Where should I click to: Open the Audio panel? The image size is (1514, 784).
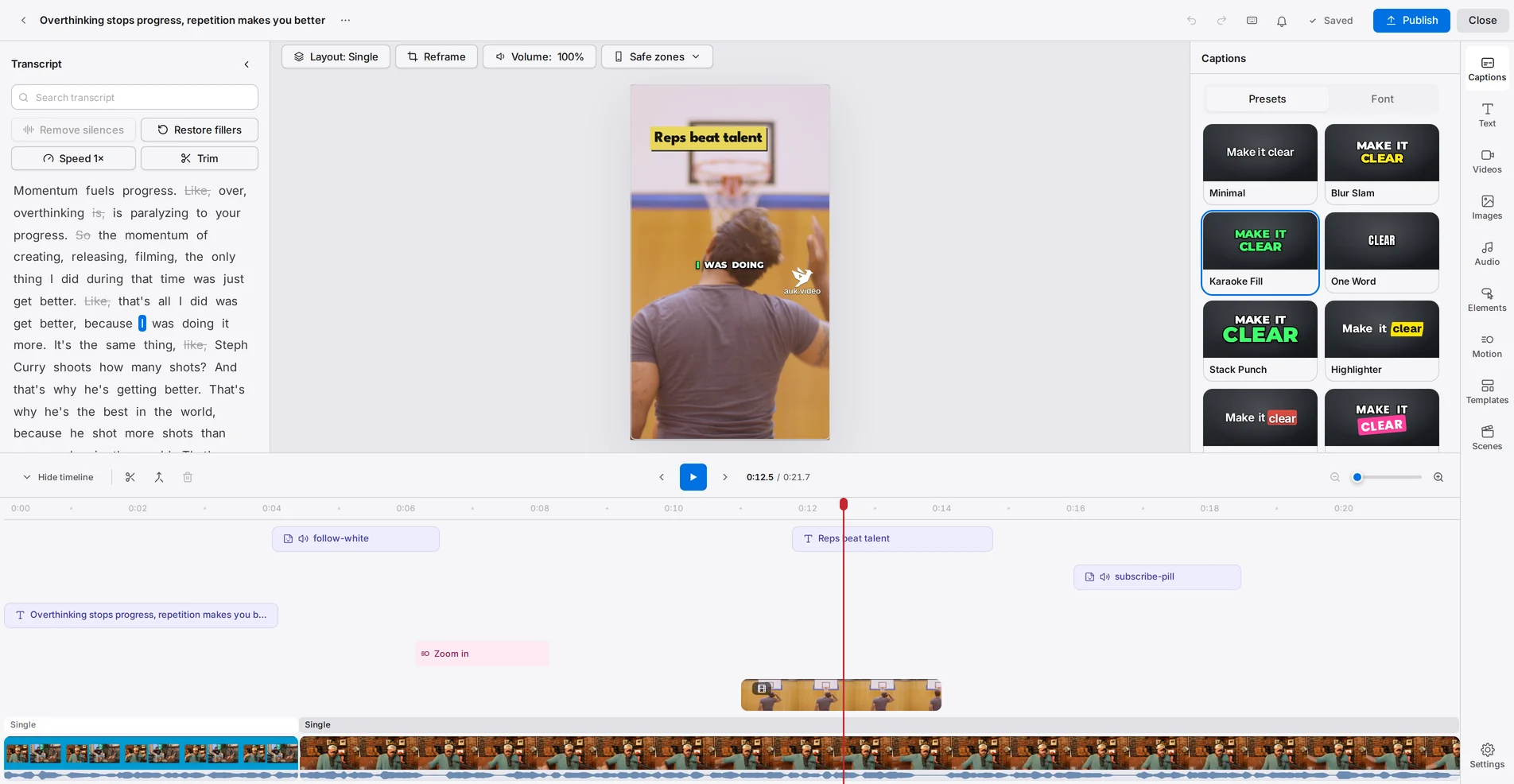coord(1487,253)
